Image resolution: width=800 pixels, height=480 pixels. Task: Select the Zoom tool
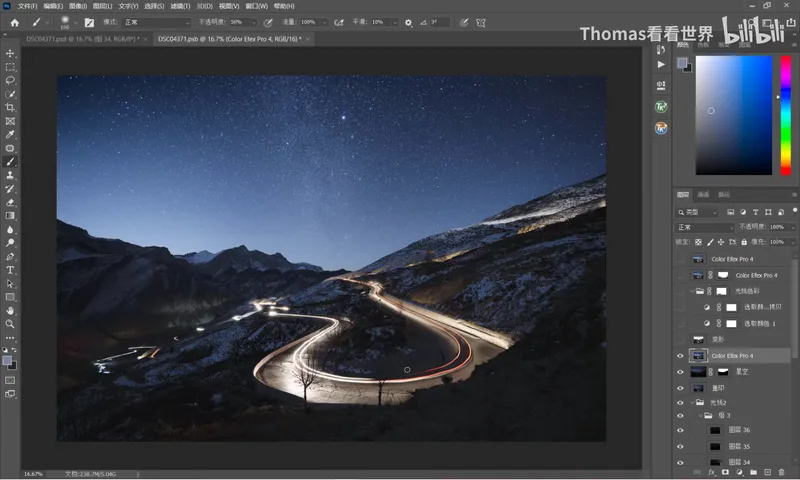pos(10,324)
